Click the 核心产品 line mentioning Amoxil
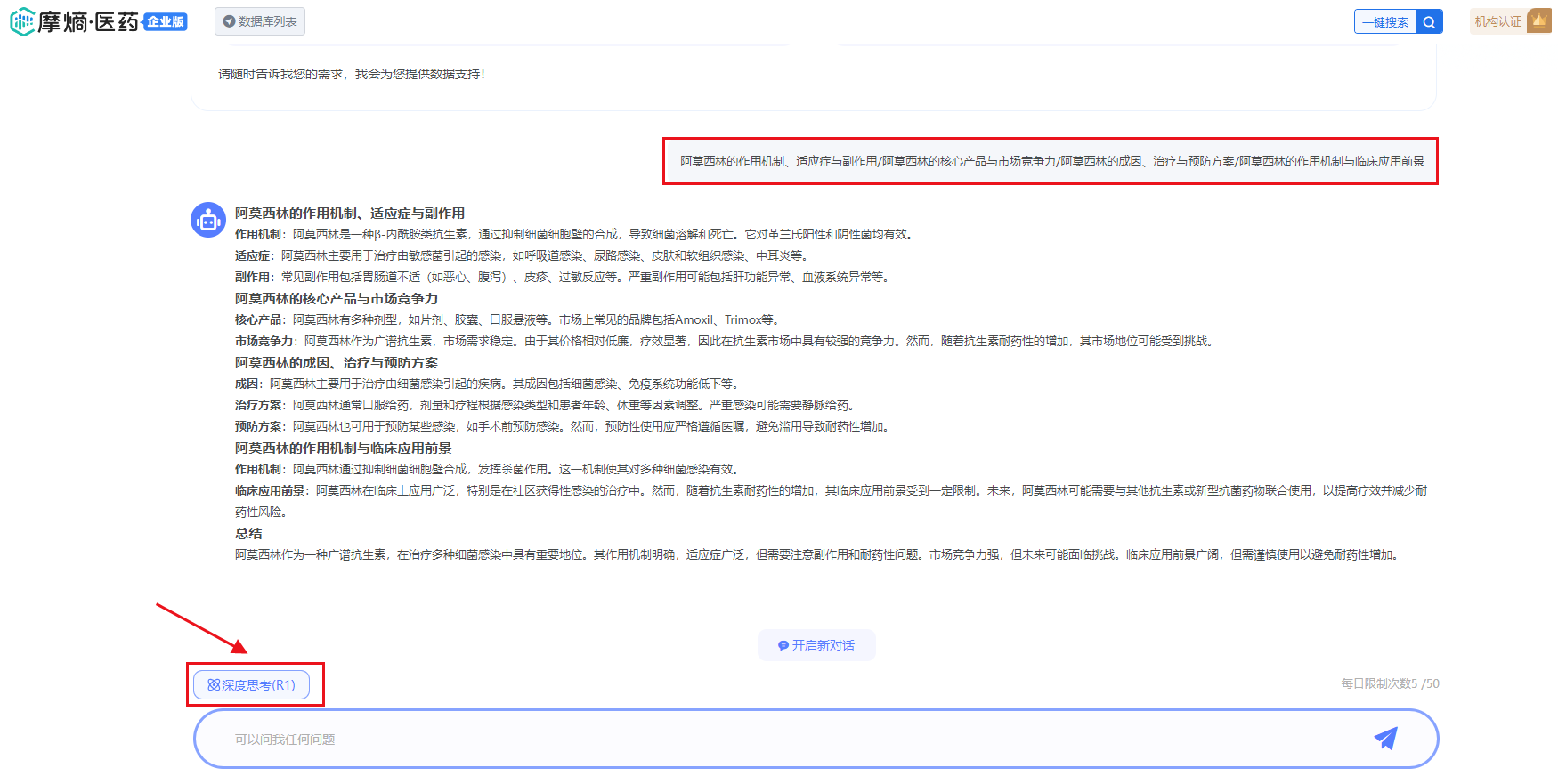Image resolution: width=1558 pixels, height=784 pixels. (x=508, y=320)
